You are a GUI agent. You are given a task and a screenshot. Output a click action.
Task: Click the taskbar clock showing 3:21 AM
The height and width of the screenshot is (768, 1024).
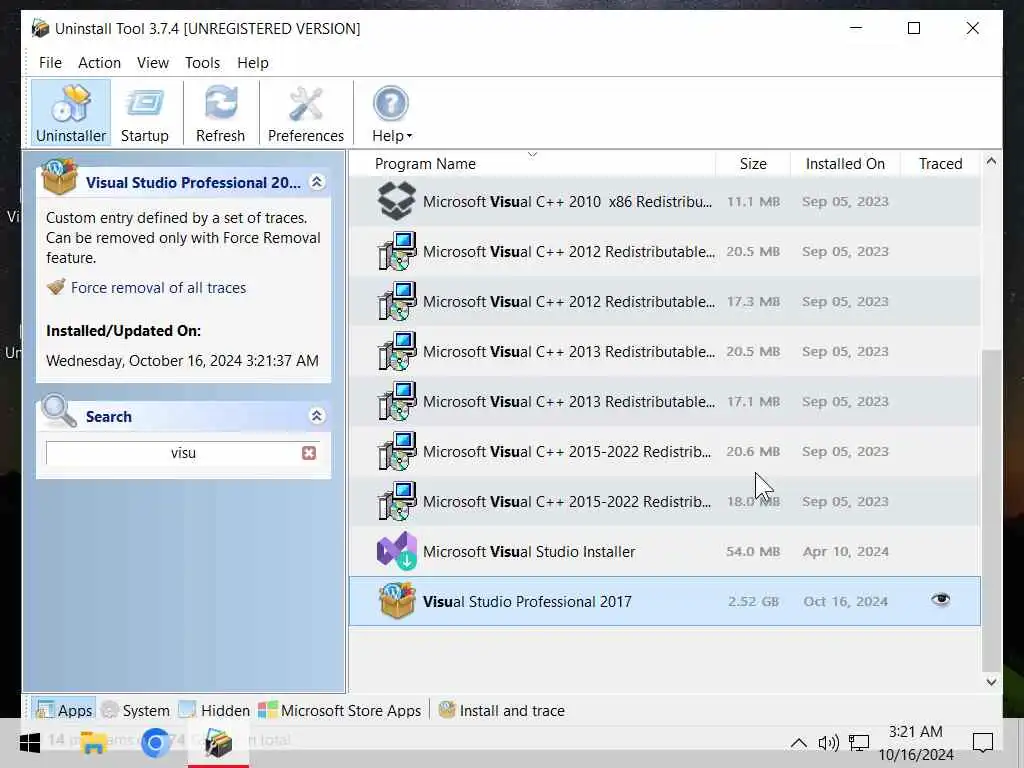point(916,743)
